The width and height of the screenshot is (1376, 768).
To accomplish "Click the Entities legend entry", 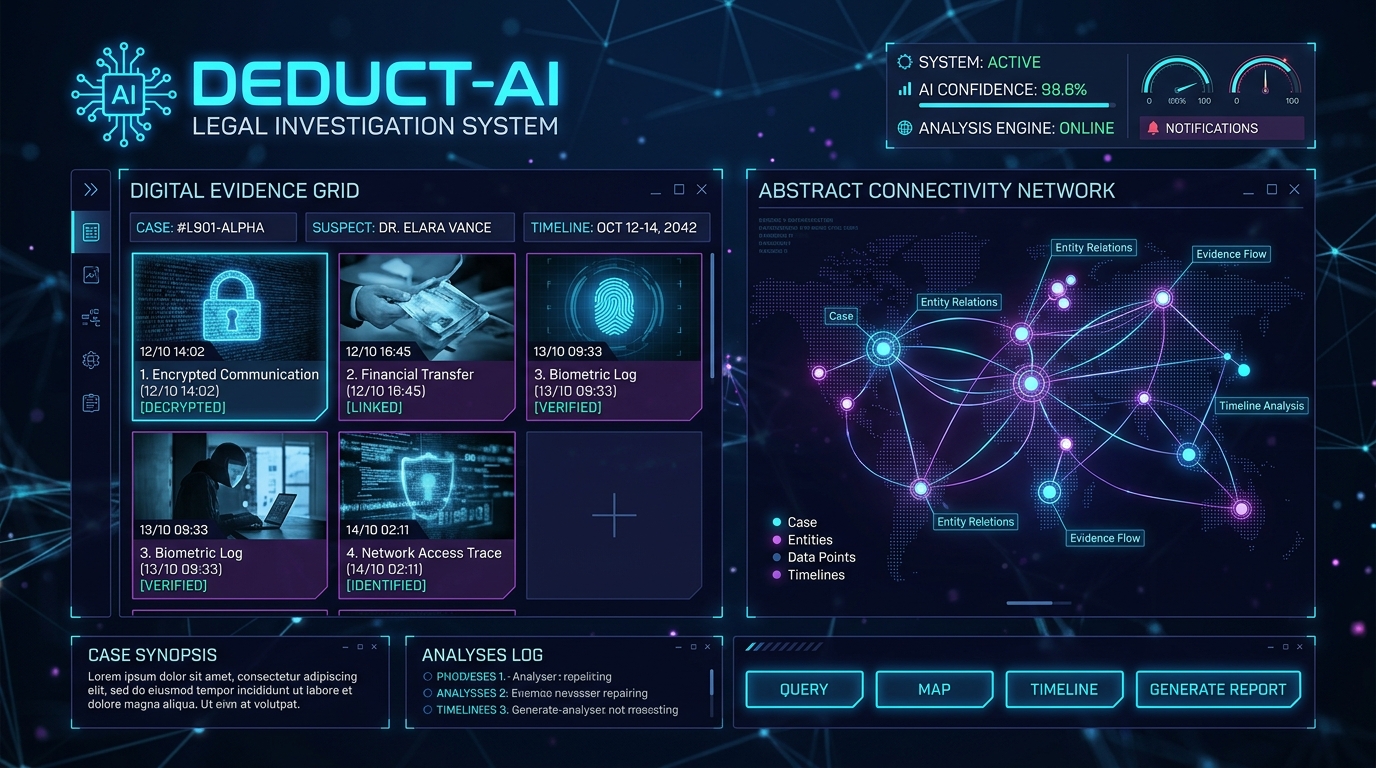I will point(802,540).
